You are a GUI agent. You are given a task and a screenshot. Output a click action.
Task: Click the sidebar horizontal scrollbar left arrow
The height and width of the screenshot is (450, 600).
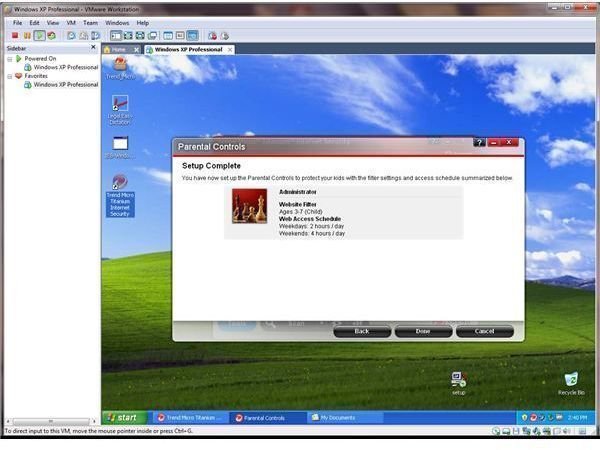pos(8,421)
